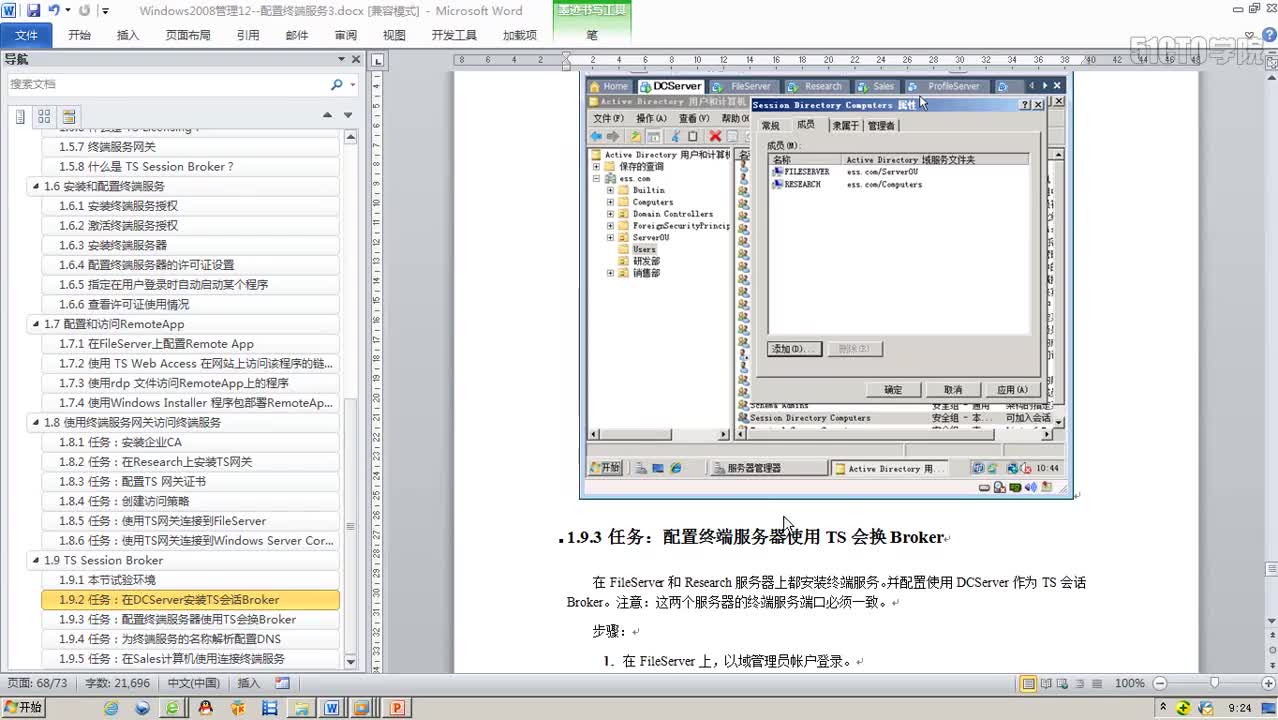Click the 中文(中国) language indicator
Viewport: 1278px width, 720px height.
193,683
